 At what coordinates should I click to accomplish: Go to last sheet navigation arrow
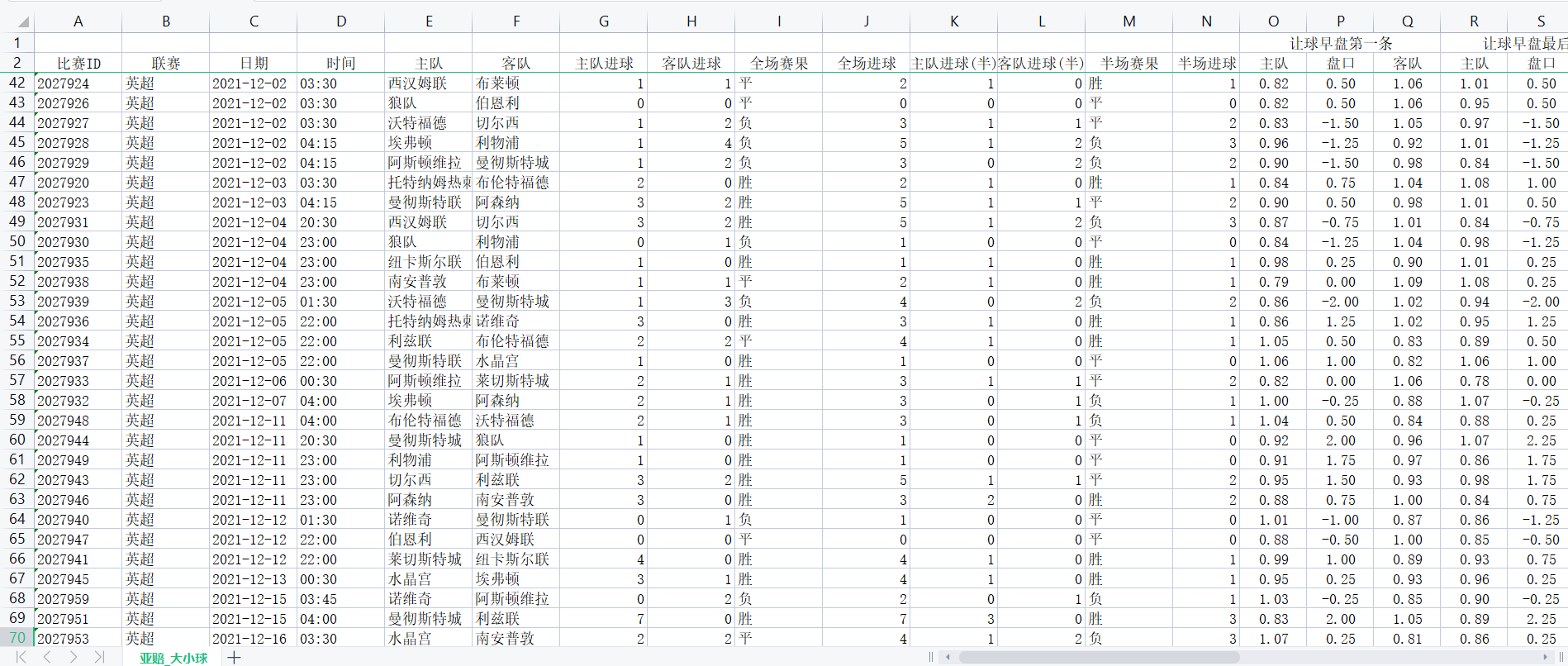pyautogui.click(x=99, y=657)
